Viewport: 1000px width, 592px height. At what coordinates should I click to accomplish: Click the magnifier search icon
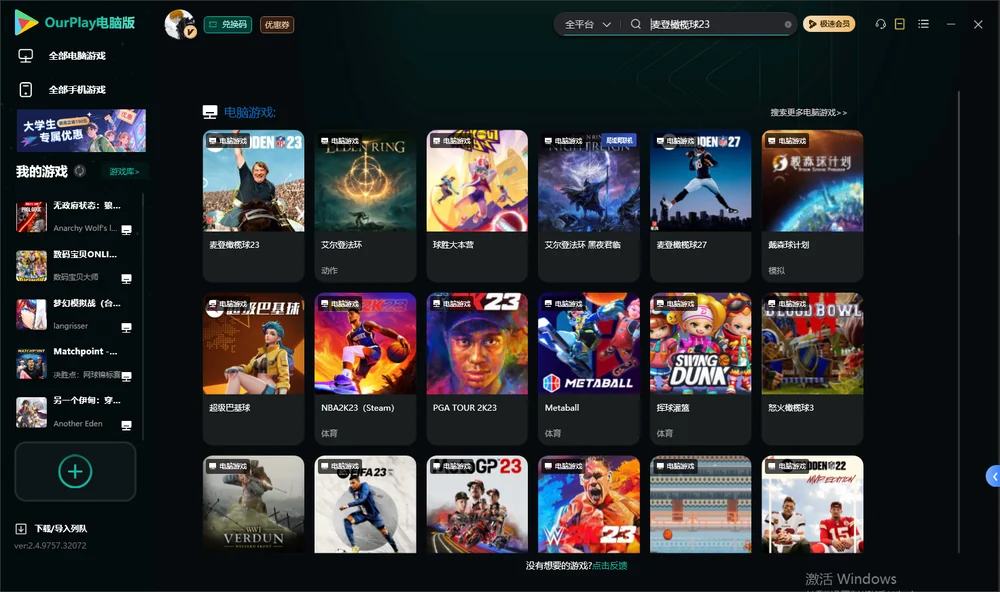[x=636, y=24]
